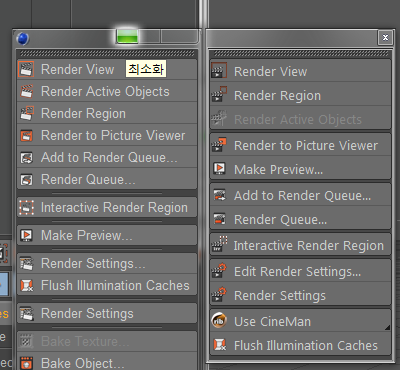
Task: Select Render Settings text in right menu
Action: pos(280,295)
